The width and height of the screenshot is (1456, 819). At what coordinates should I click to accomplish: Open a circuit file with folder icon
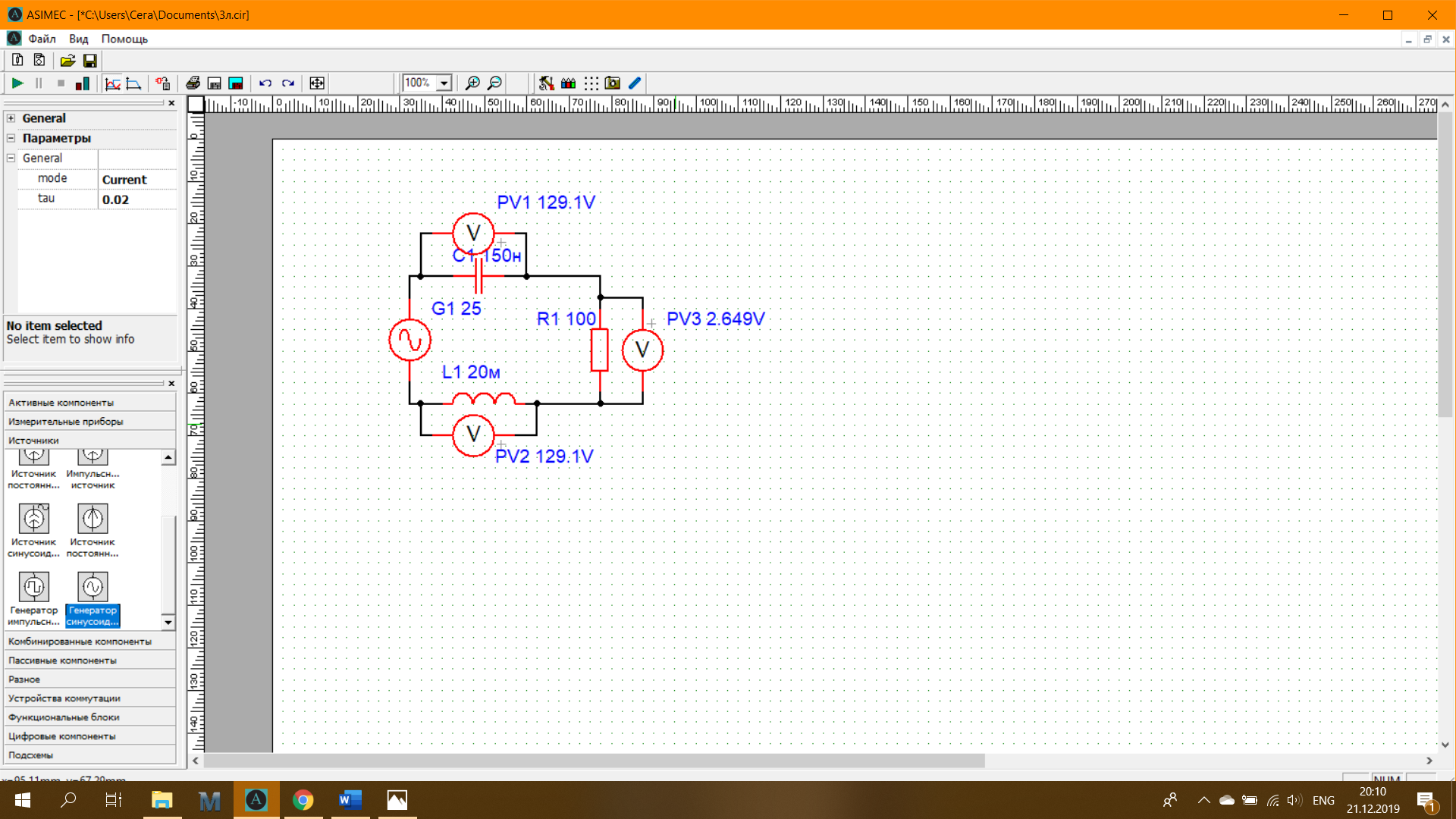(x=67, y=61)
